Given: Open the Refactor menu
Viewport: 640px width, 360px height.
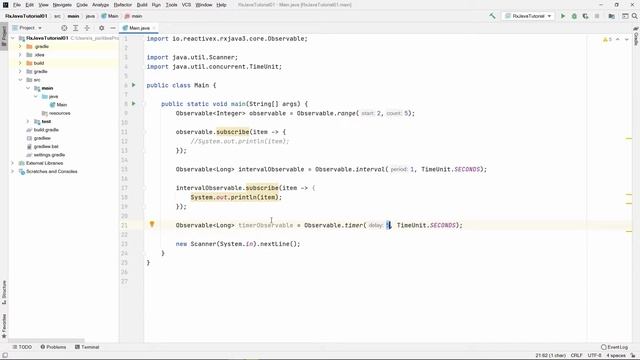Looking at the screenshot, I should (x=122, y=5).
